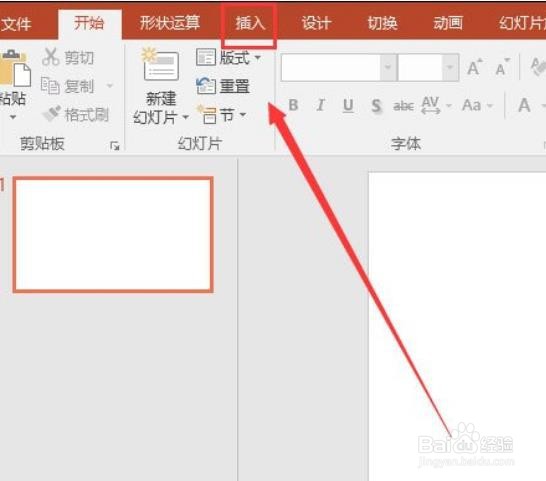Open the font size dropdown arrow
The image size is (546, 481).
(450, 67)
